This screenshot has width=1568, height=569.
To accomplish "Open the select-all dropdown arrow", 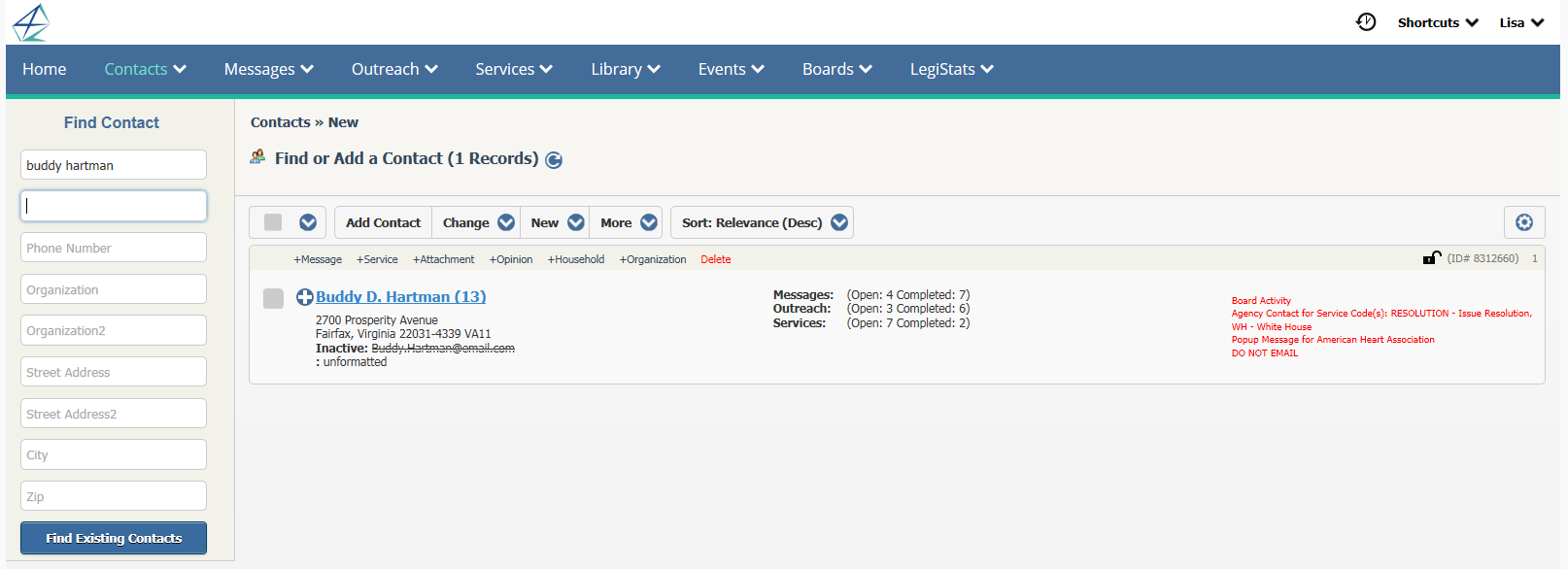I will (308, 222).
